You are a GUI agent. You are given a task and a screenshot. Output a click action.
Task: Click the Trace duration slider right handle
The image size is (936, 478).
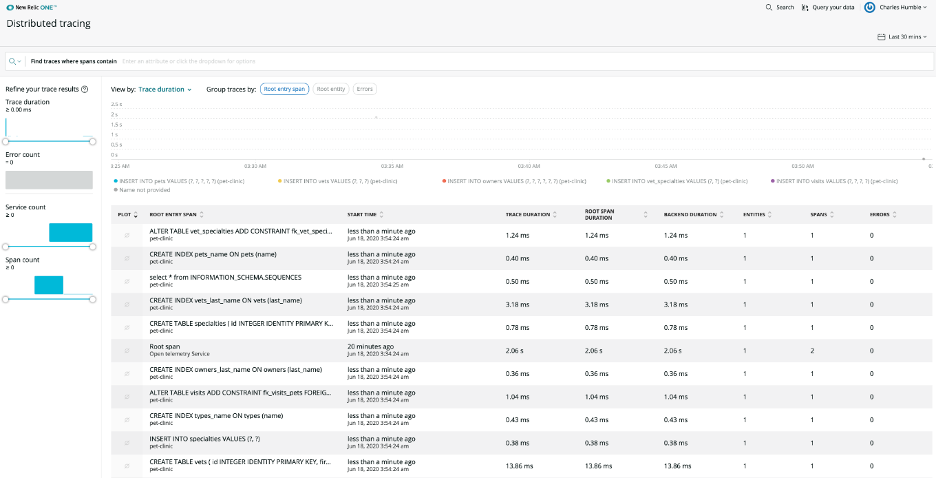(x=93, y=141)
